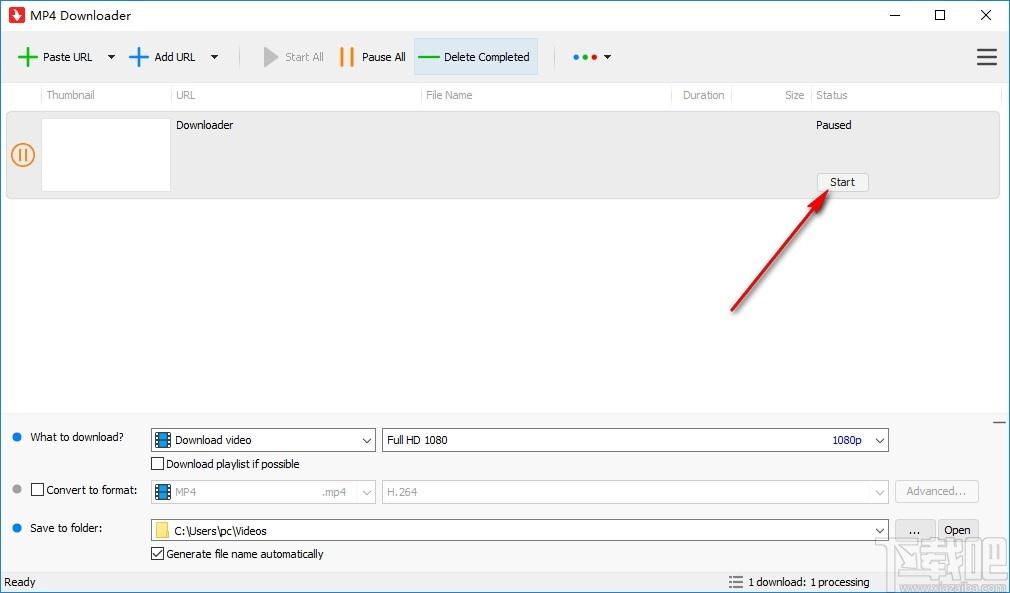Image resolution: width=1010 pixels, height=593 pixels.
Task: Click the File Name column header
Action: click(x=449, y=95)
